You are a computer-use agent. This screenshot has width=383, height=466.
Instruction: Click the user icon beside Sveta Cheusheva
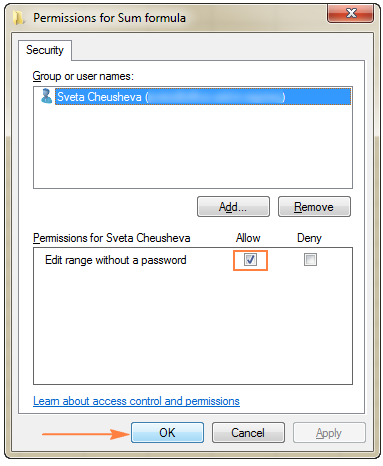(x=46, y=96)
